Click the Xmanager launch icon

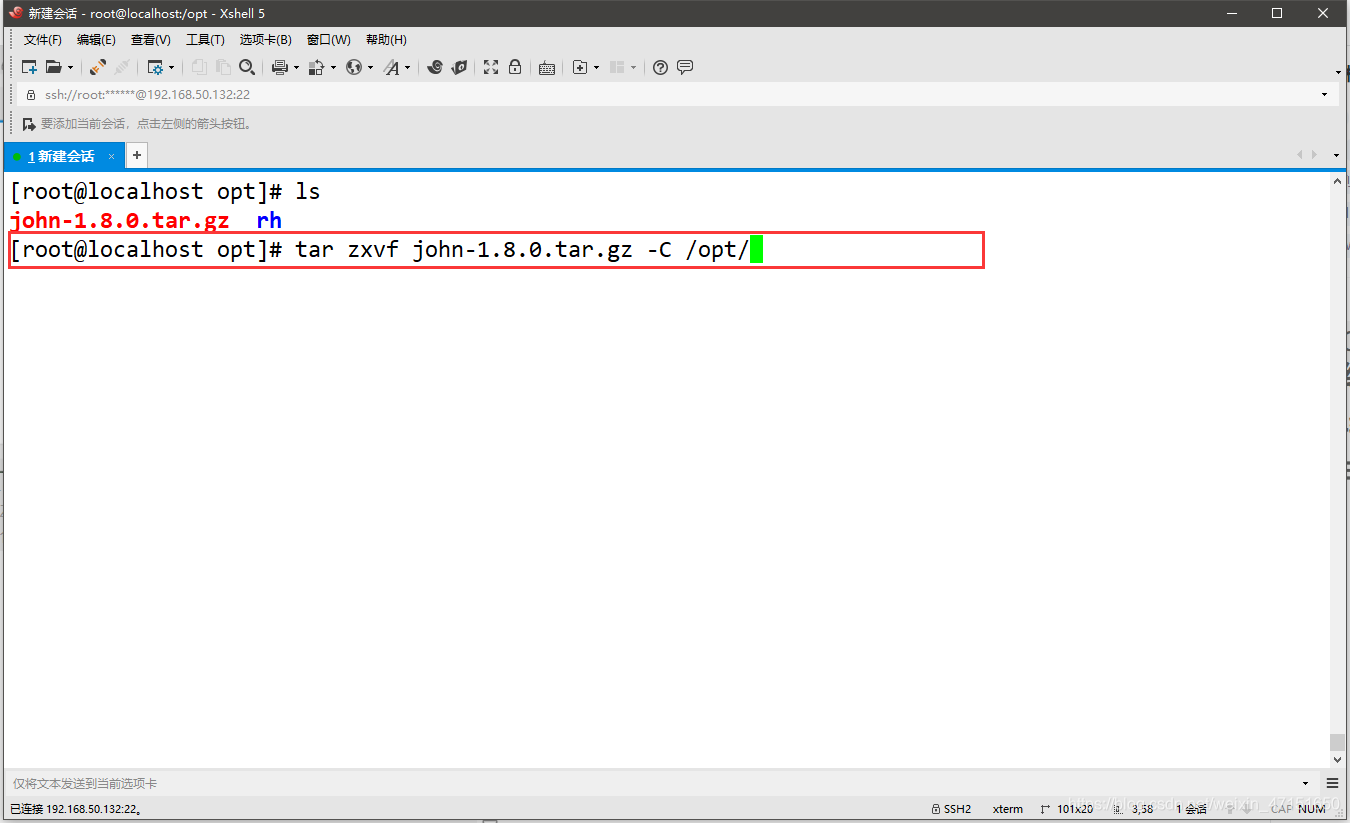(x=459, y=67)
